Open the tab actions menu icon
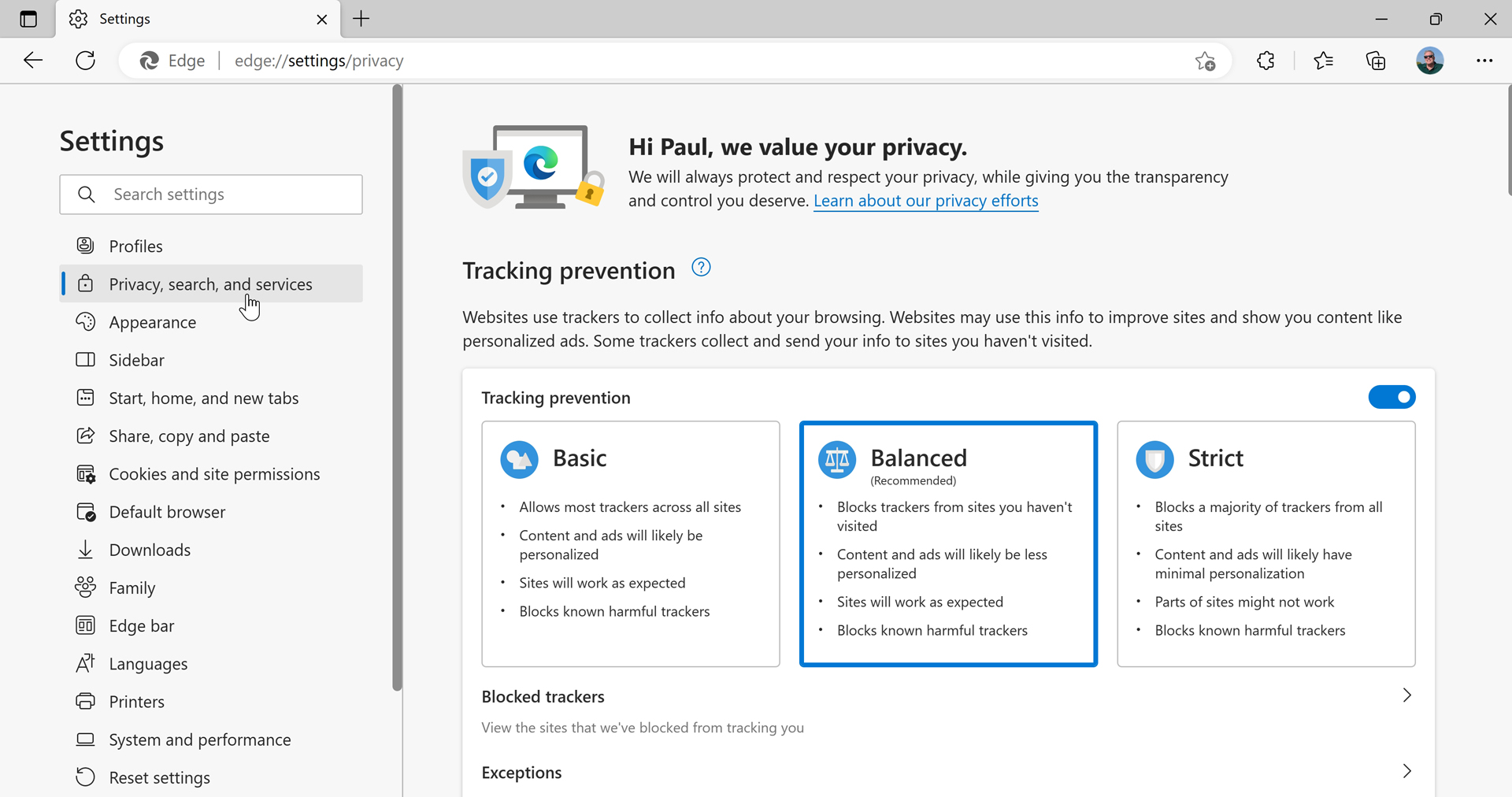Image resolution: width=1512 pixels, height=797 pixels. (x=28, y=19)
